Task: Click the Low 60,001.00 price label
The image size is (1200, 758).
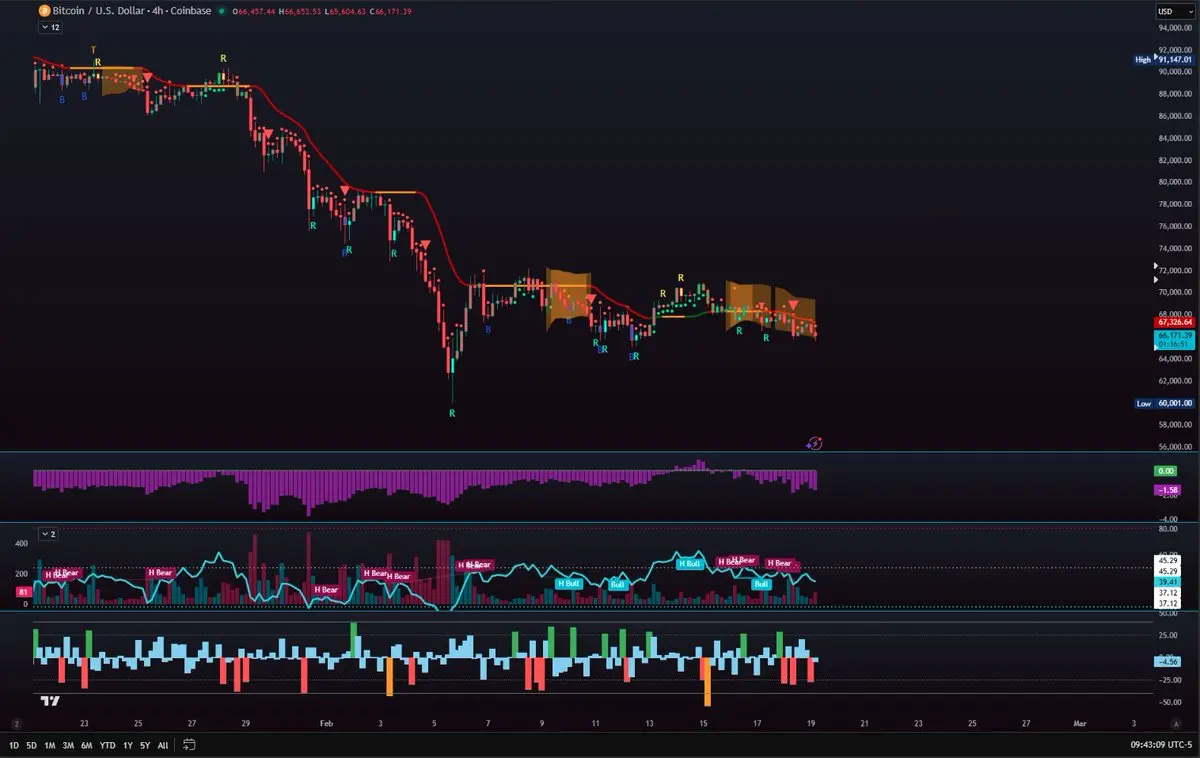Action: 1164,403
